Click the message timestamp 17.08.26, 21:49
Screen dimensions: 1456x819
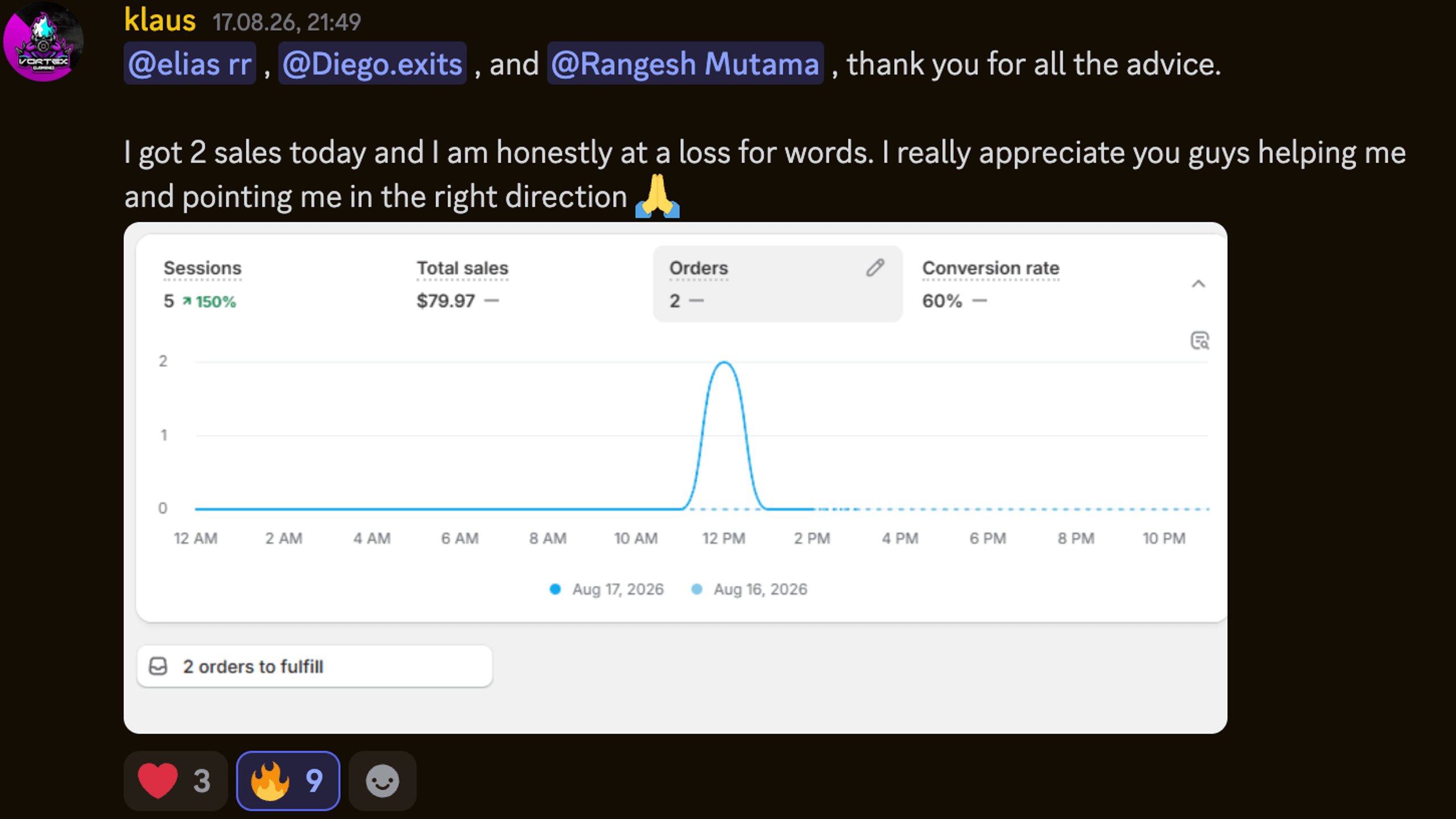click(287, 22)
